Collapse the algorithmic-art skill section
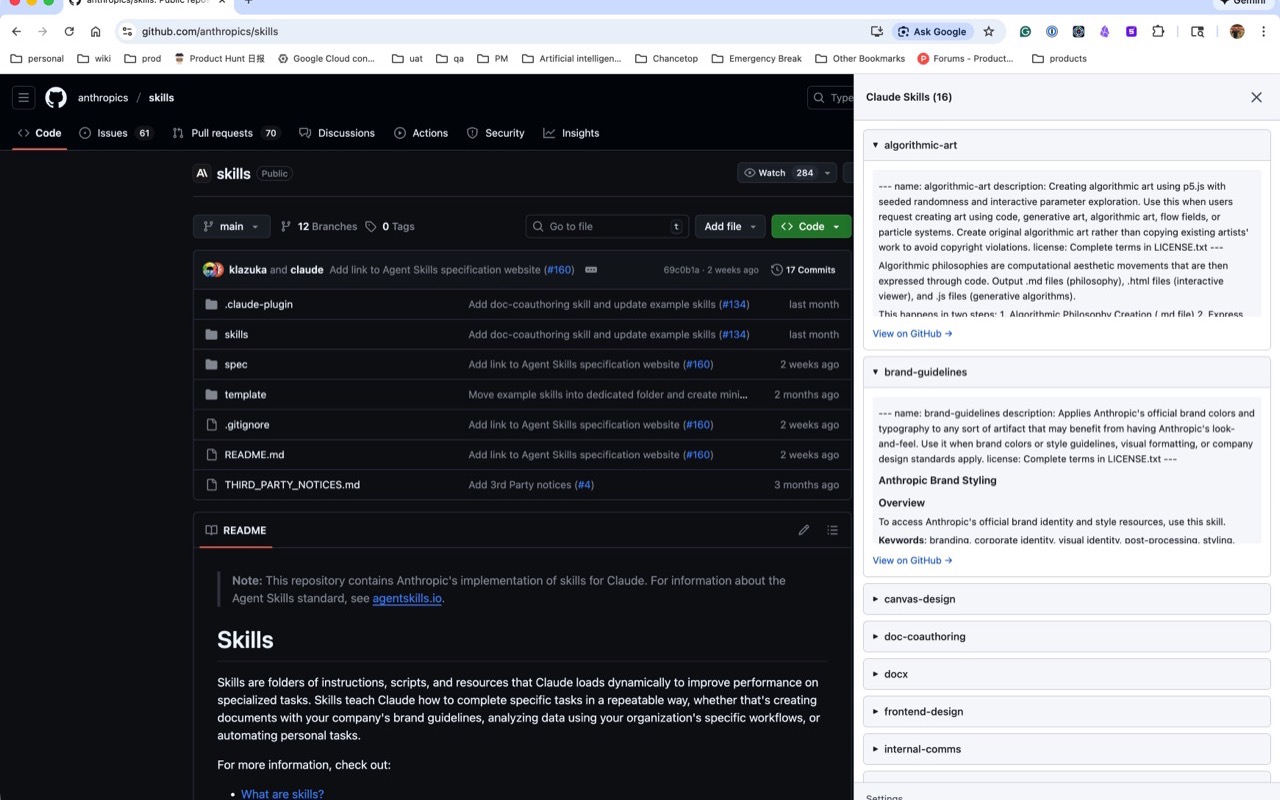 876,144
